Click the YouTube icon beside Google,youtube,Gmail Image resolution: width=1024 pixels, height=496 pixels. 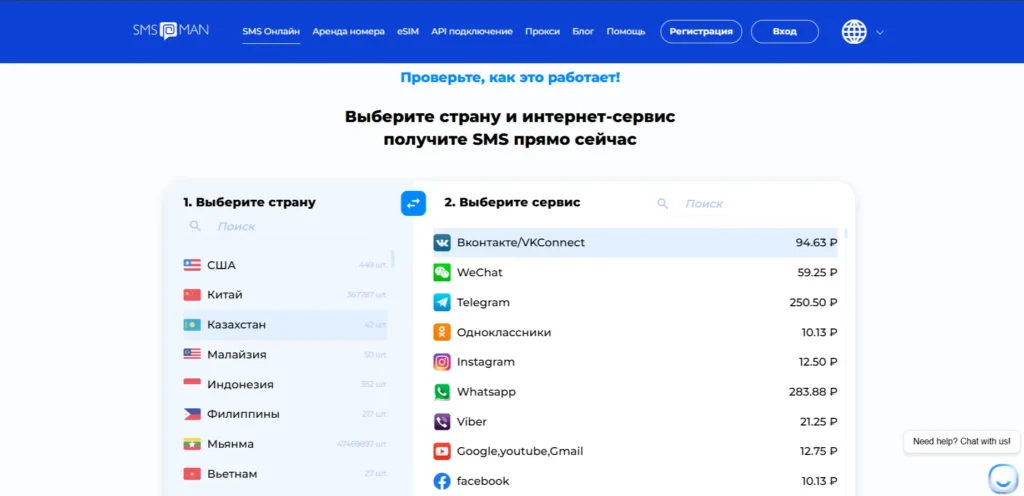click(x=442, y=451)
